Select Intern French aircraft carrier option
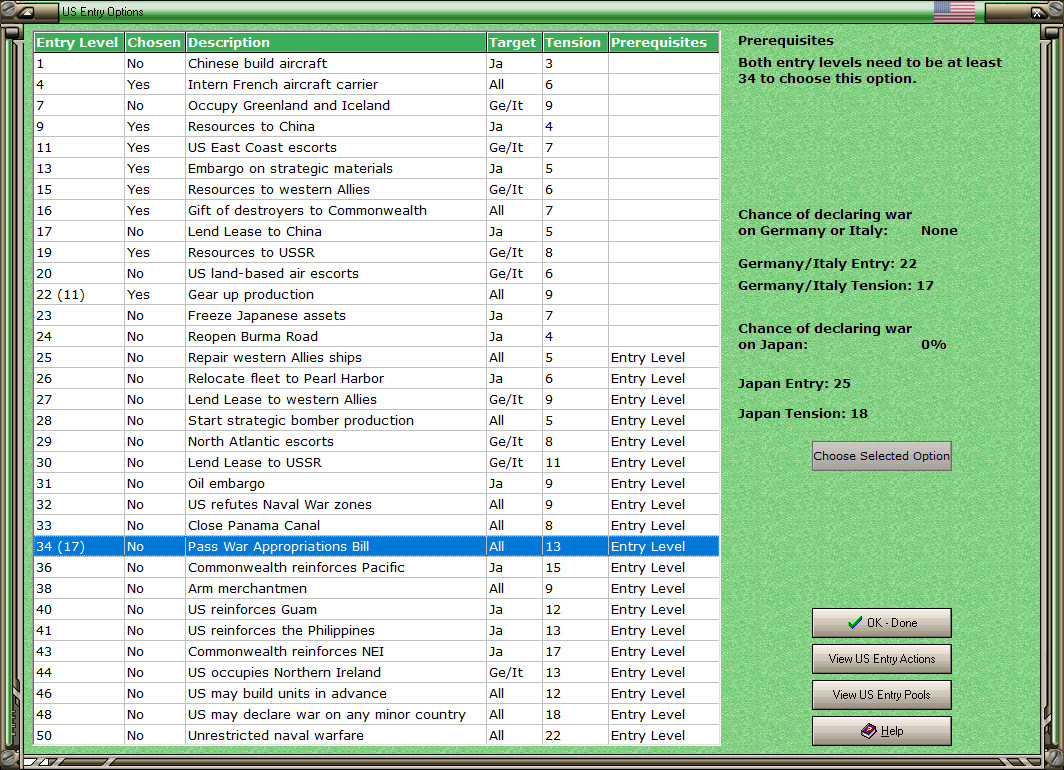Image resolution: width=1064 pixels, height=770 pixels. click(x=377, y=84)
